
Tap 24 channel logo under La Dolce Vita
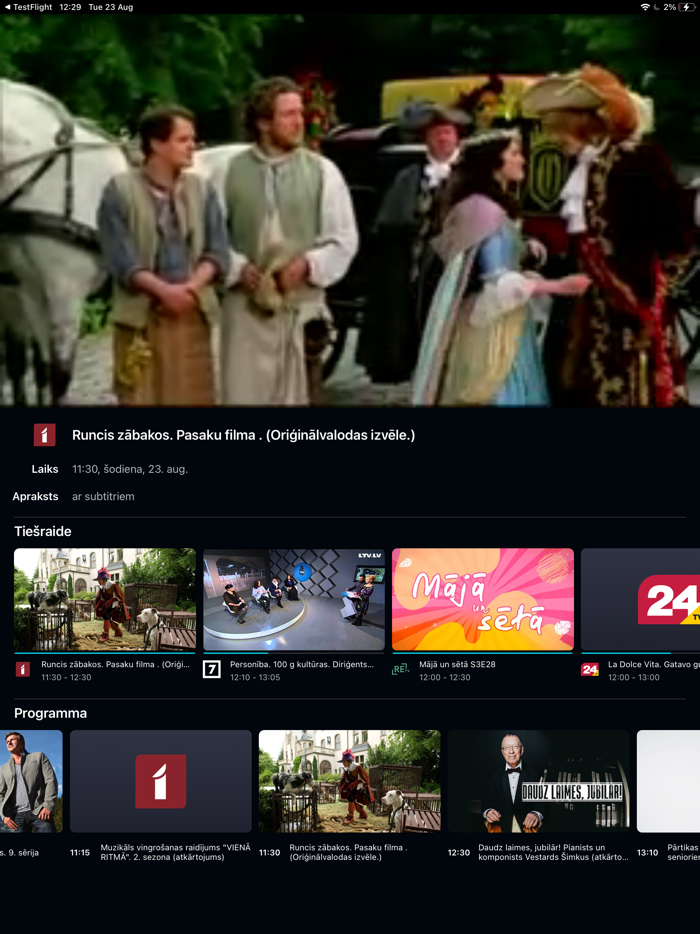pyautogui.click(x=590, y=670)
